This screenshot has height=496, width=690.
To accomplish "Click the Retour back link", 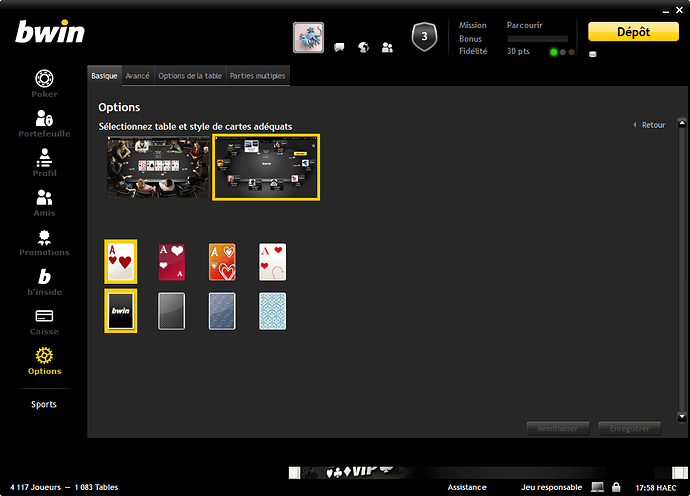I will (649, 125).
